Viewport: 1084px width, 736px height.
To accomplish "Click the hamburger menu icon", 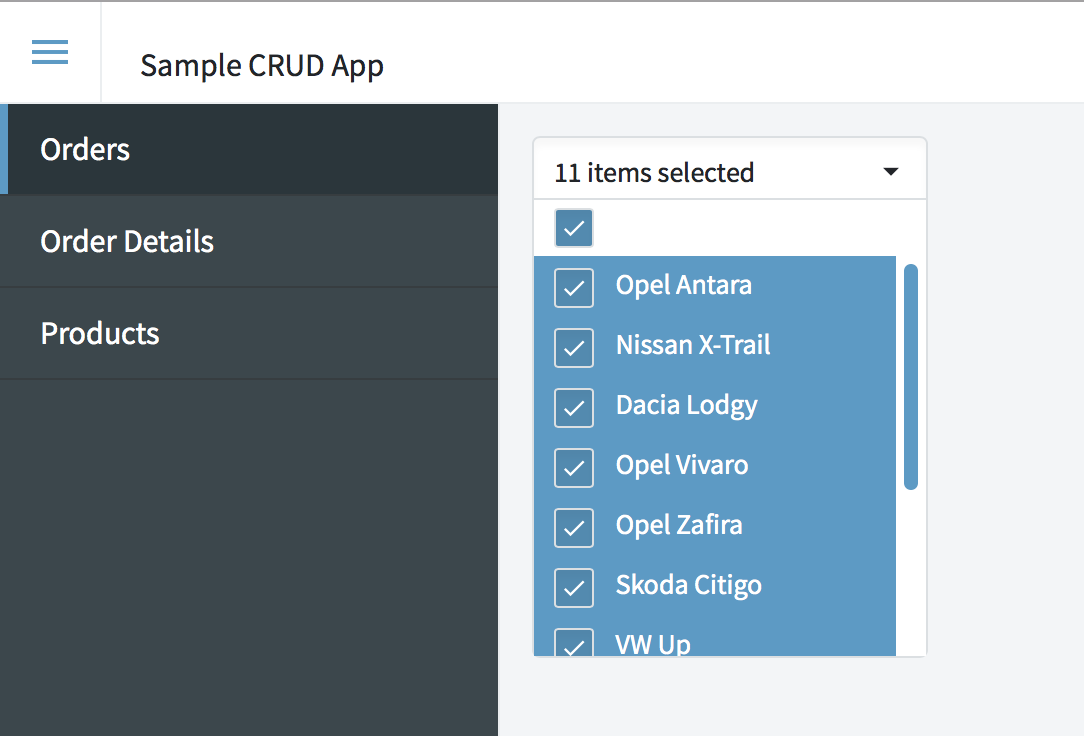I will pyautogui.click(x=50, y=51).
